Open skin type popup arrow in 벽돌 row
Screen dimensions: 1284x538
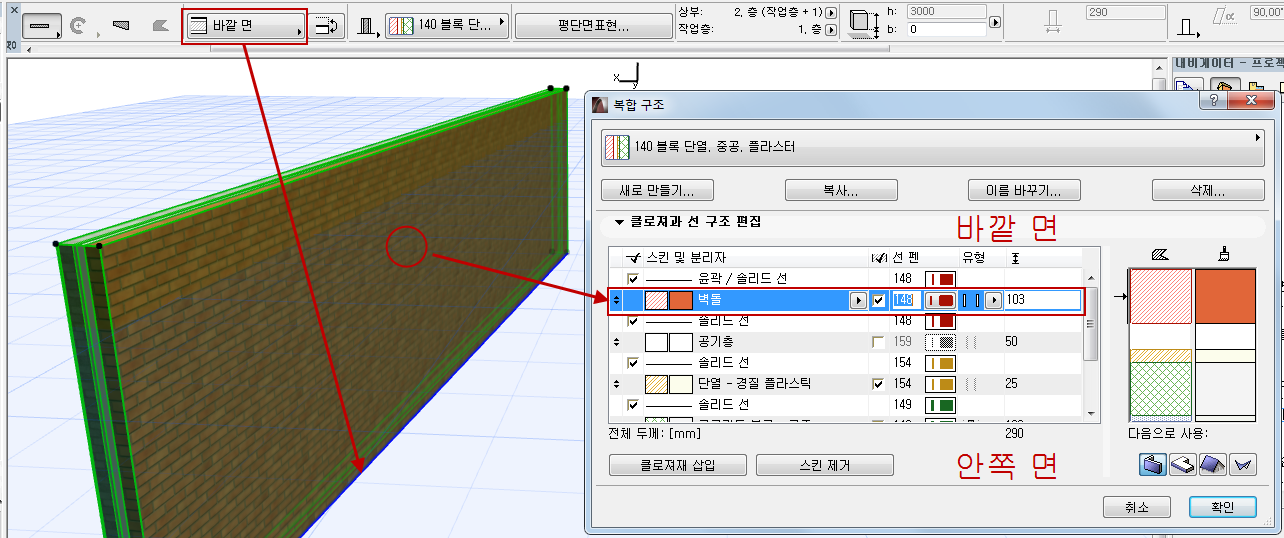pyautogui.click(x=993, y=300)
